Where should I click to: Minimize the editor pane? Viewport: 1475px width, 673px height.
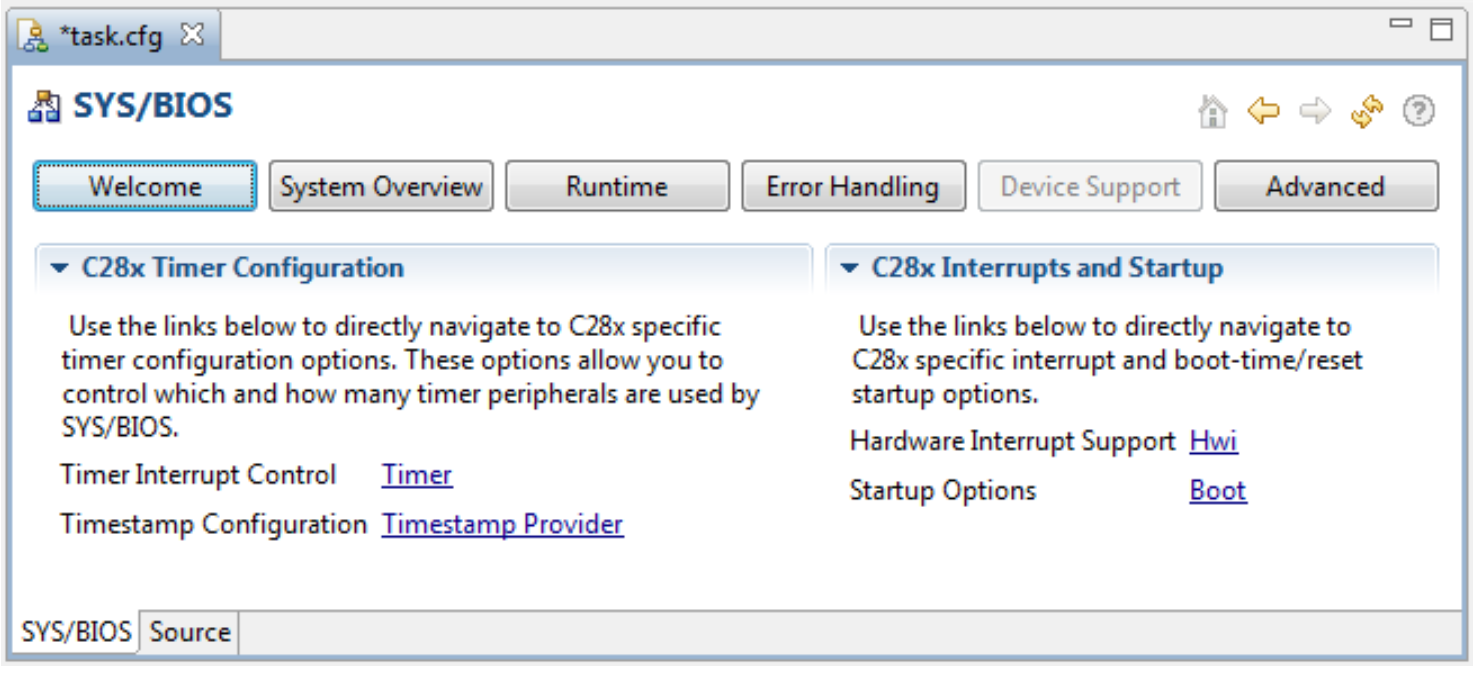[1401, 24]
